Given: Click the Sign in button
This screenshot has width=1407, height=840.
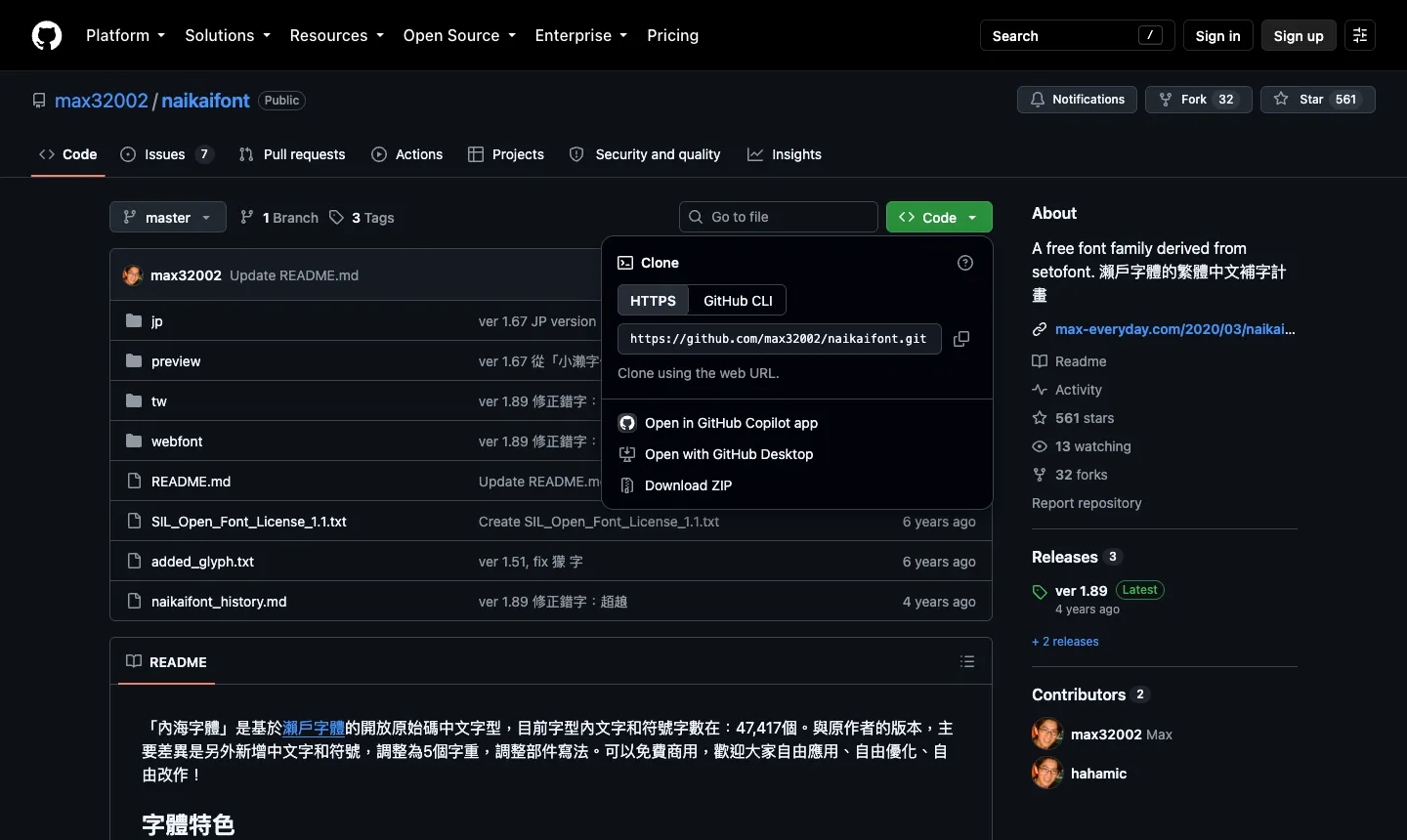Looking at the screenshot, I should coord(1217,35).
